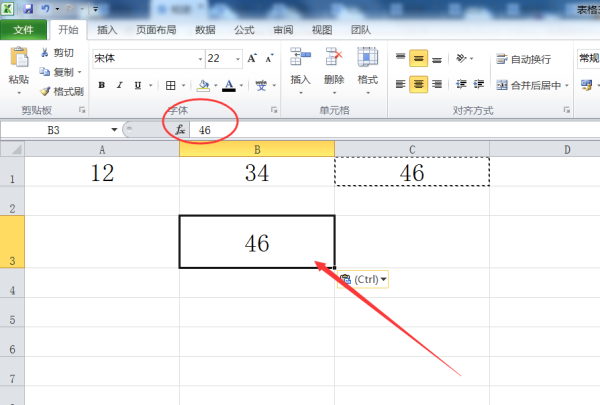Select the Format Painter (格式刷) tool
Screen dimensions: 600x405
(x=46, y=91)
